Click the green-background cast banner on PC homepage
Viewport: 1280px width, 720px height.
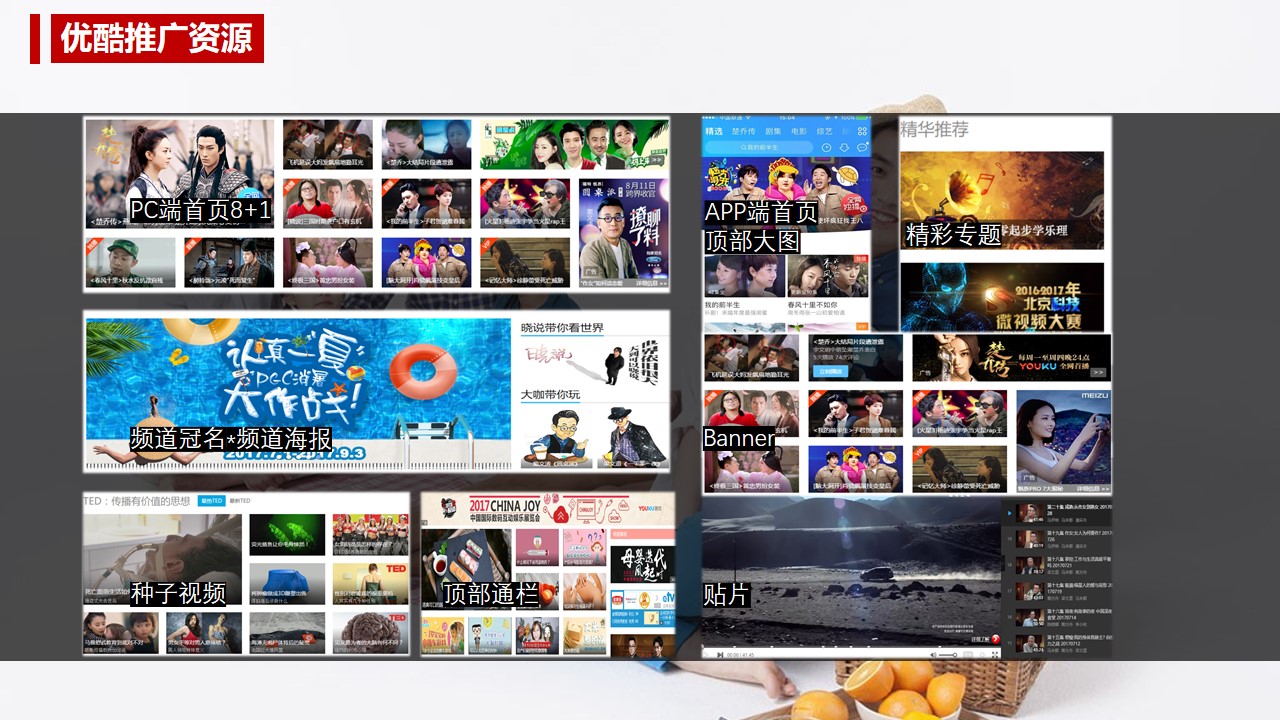click(x=574, y=145)
